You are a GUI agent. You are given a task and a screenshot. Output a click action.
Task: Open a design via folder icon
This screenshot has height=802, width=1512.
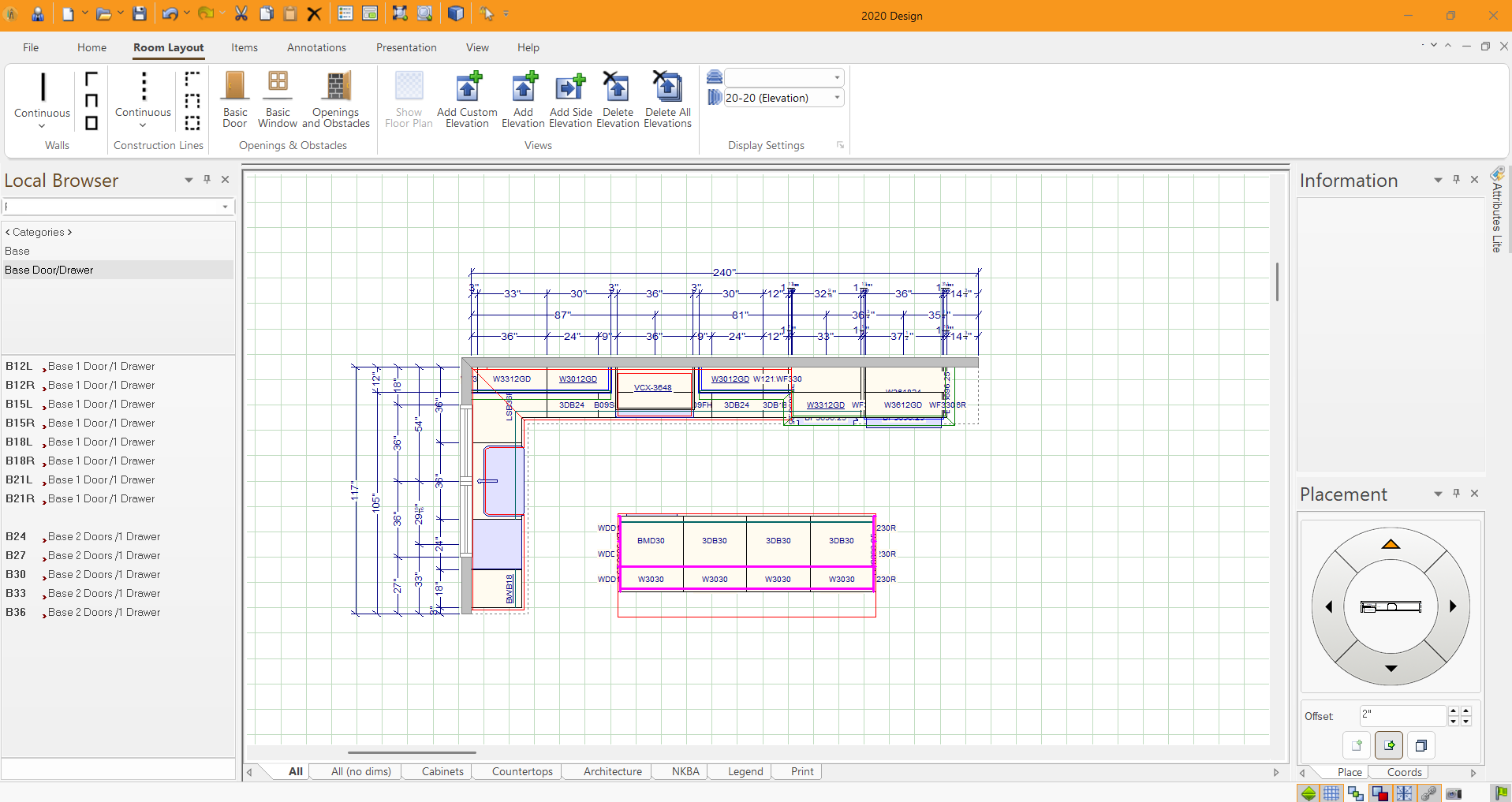103,14
